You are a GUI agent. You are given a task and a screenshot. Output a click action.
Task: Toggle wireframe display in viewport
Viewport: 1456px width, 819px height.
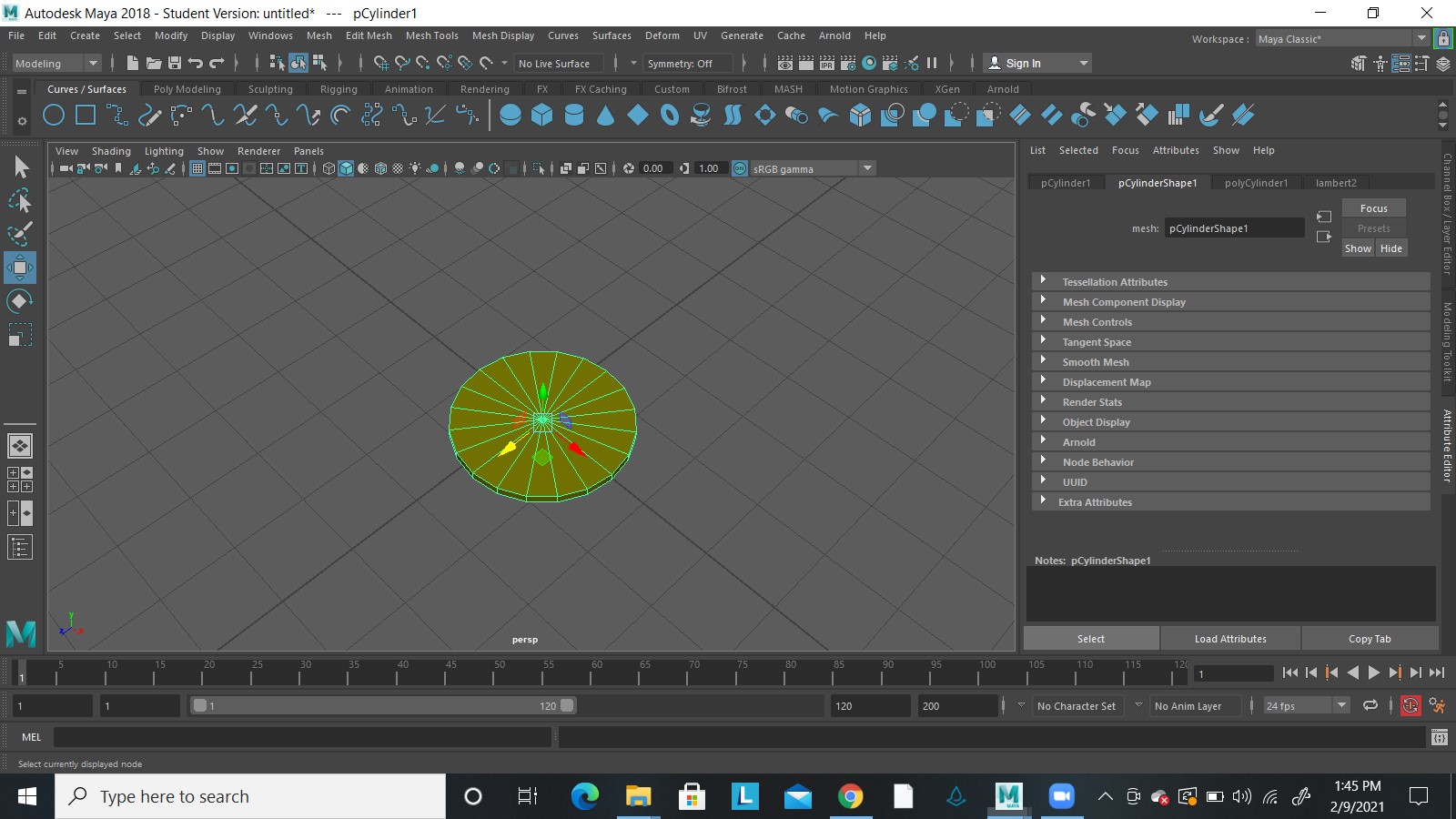[329, 168]
